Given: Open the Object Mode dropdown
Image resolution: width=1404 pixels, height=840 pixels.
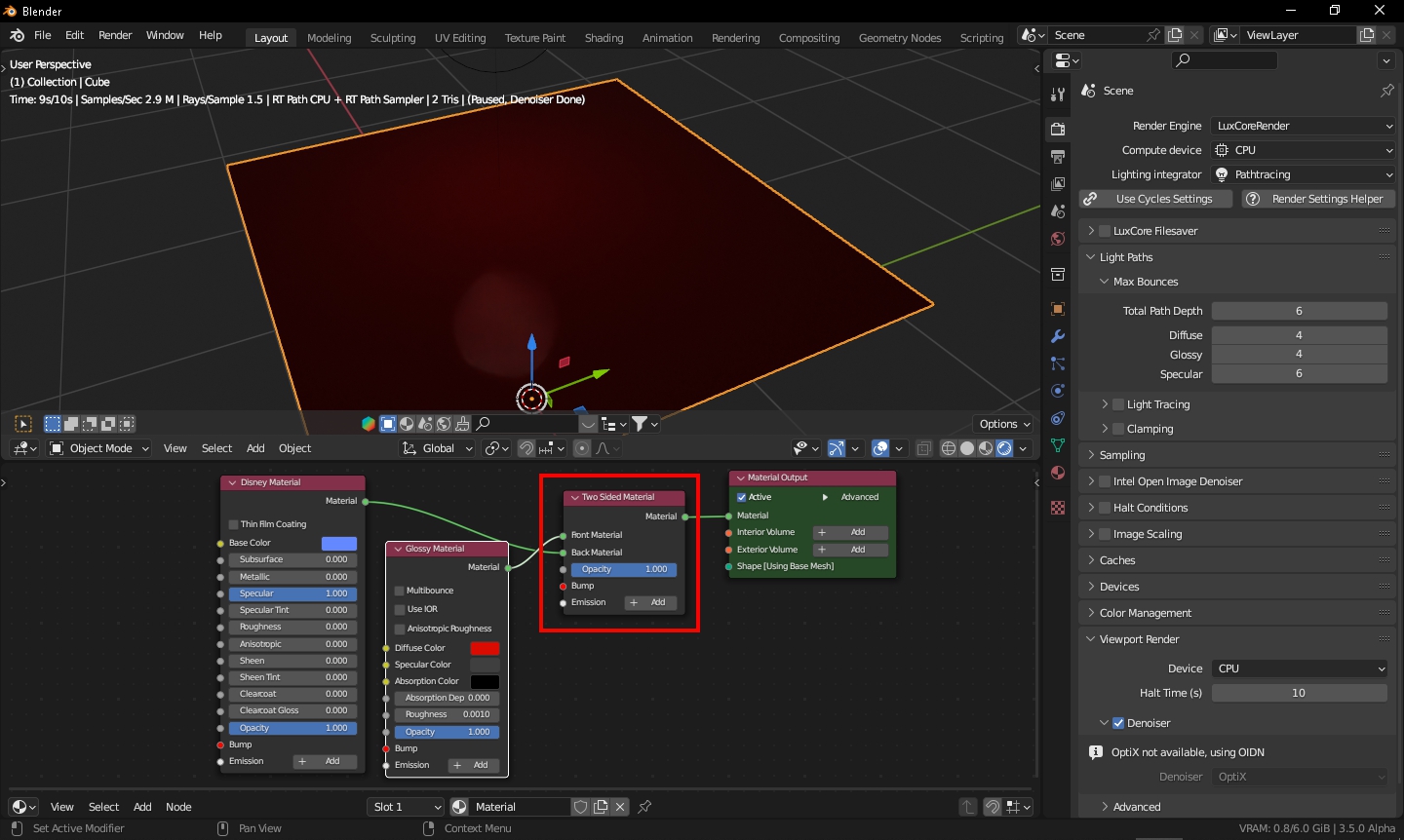Looking at the screenshot, I should click(99, 448).
